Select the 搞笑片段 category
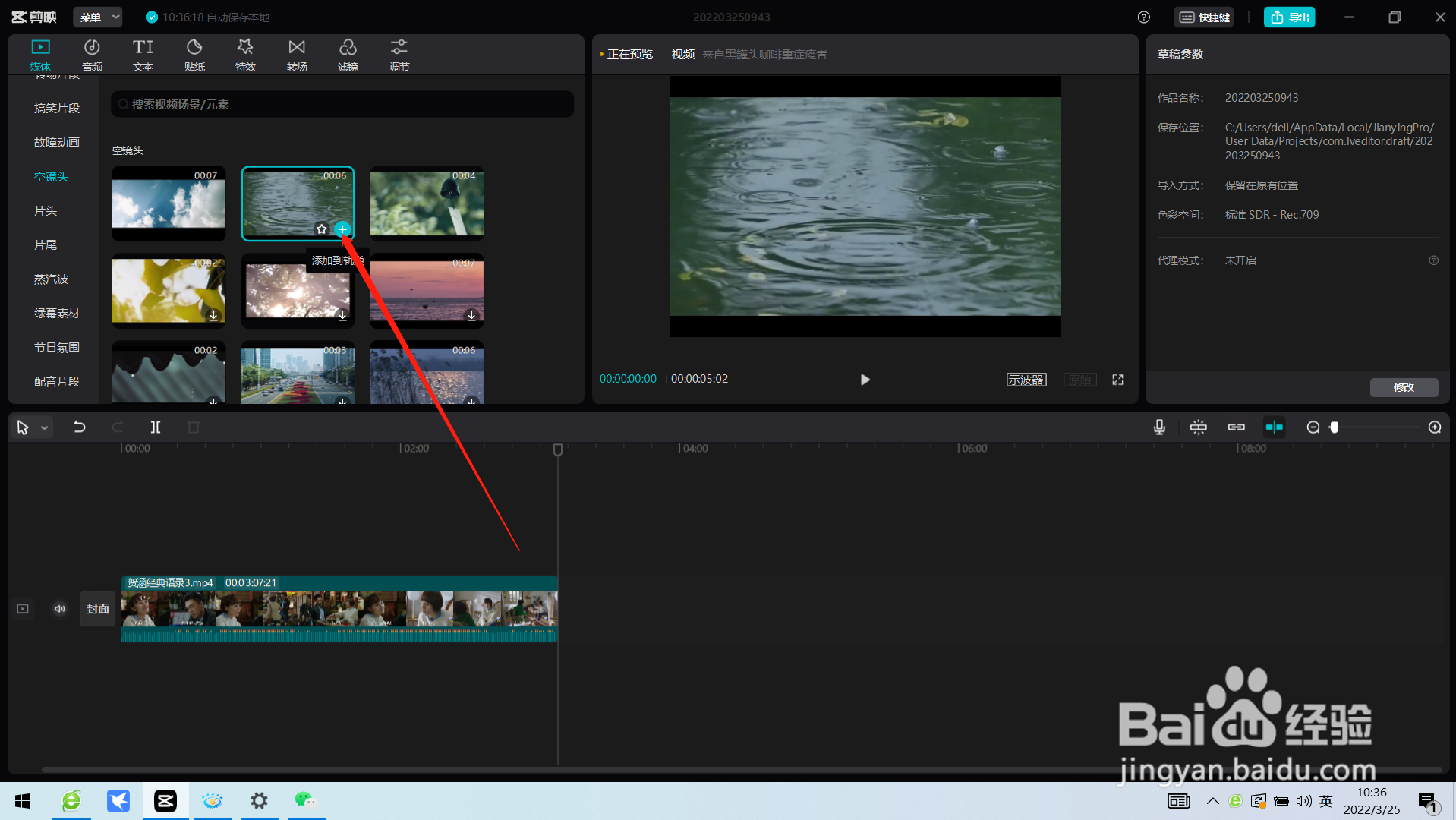This screenshot has height=820, width=1456. [56, 108]
